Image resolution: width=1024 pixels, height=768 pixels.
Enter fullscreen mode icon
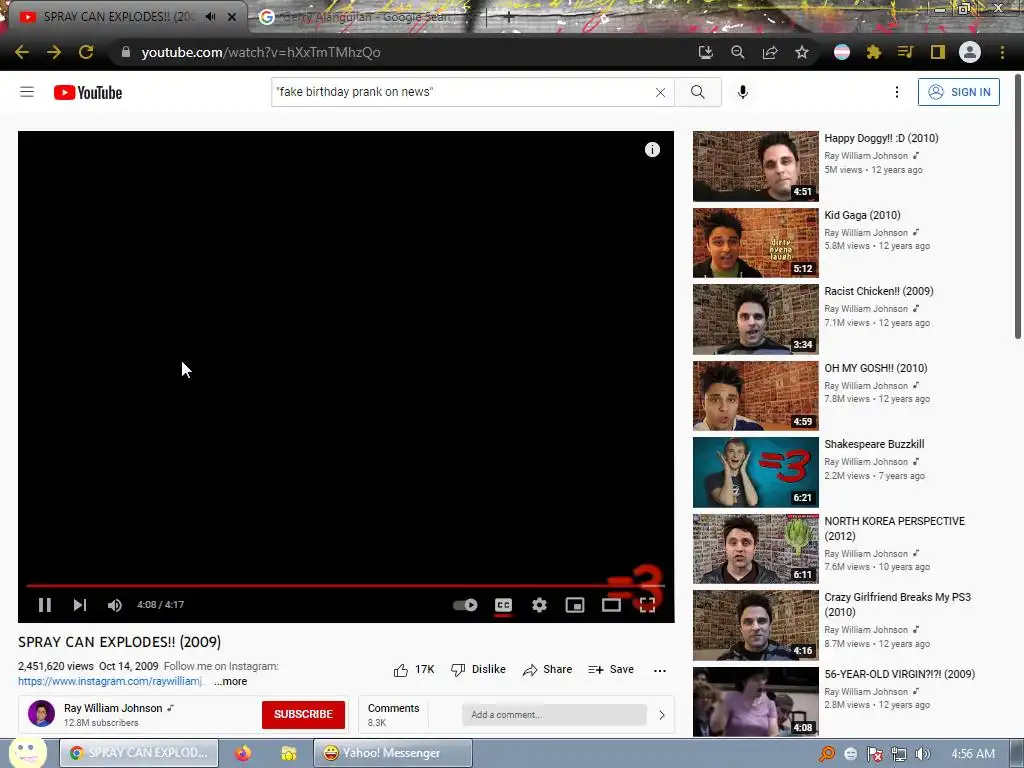coord(647,605)
